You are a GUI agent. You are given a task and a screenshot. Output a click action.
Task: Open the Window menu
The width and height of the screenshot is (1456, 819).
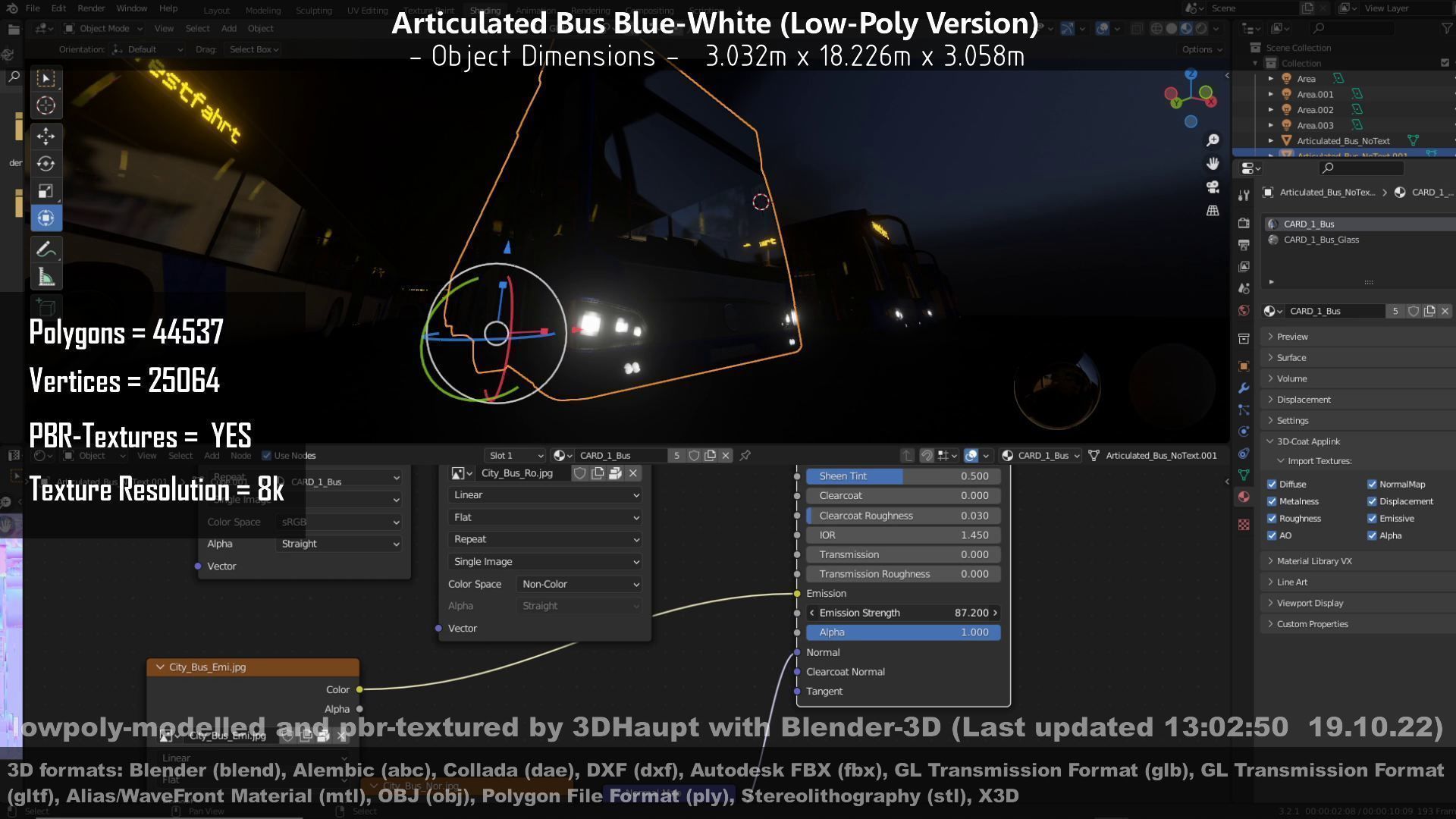point(132,8)
